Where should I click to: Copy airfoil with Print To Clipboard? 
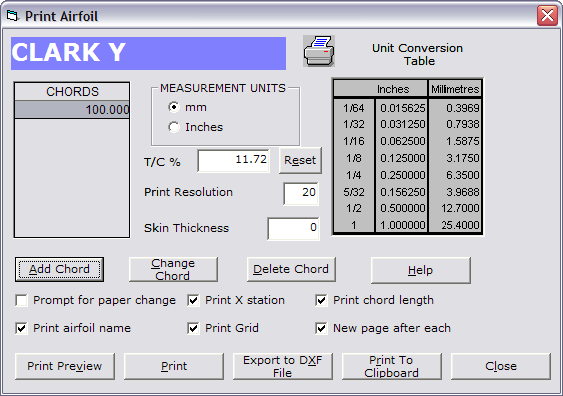[x=392, y=366]
